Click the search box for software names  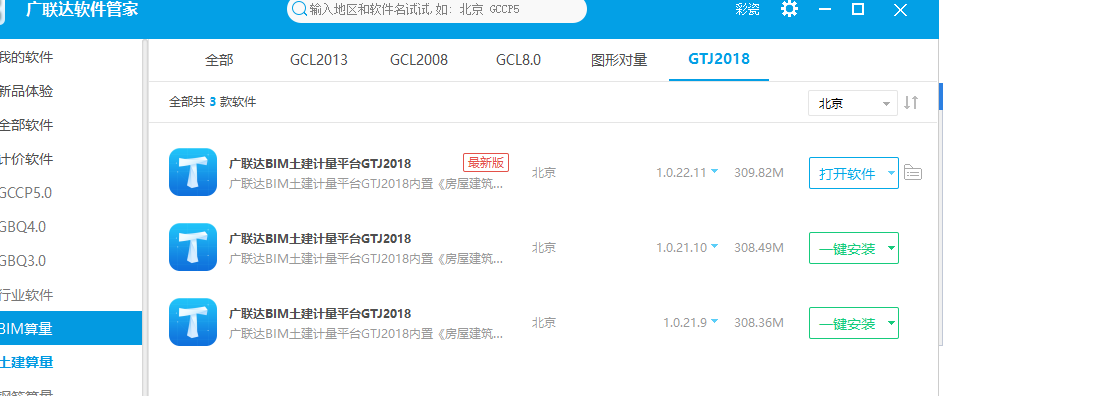pyautogui.click(x=437, y=10)
